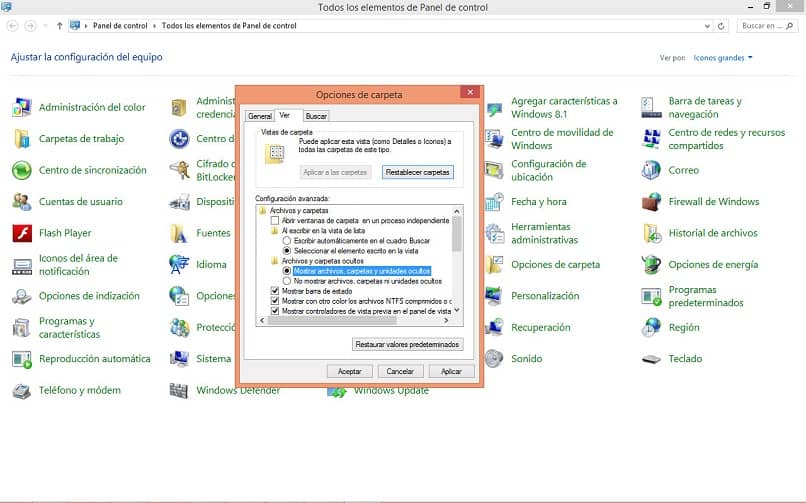Open Centro de movilidad de Windows
The image size is (806, 503).
(562, 139)
